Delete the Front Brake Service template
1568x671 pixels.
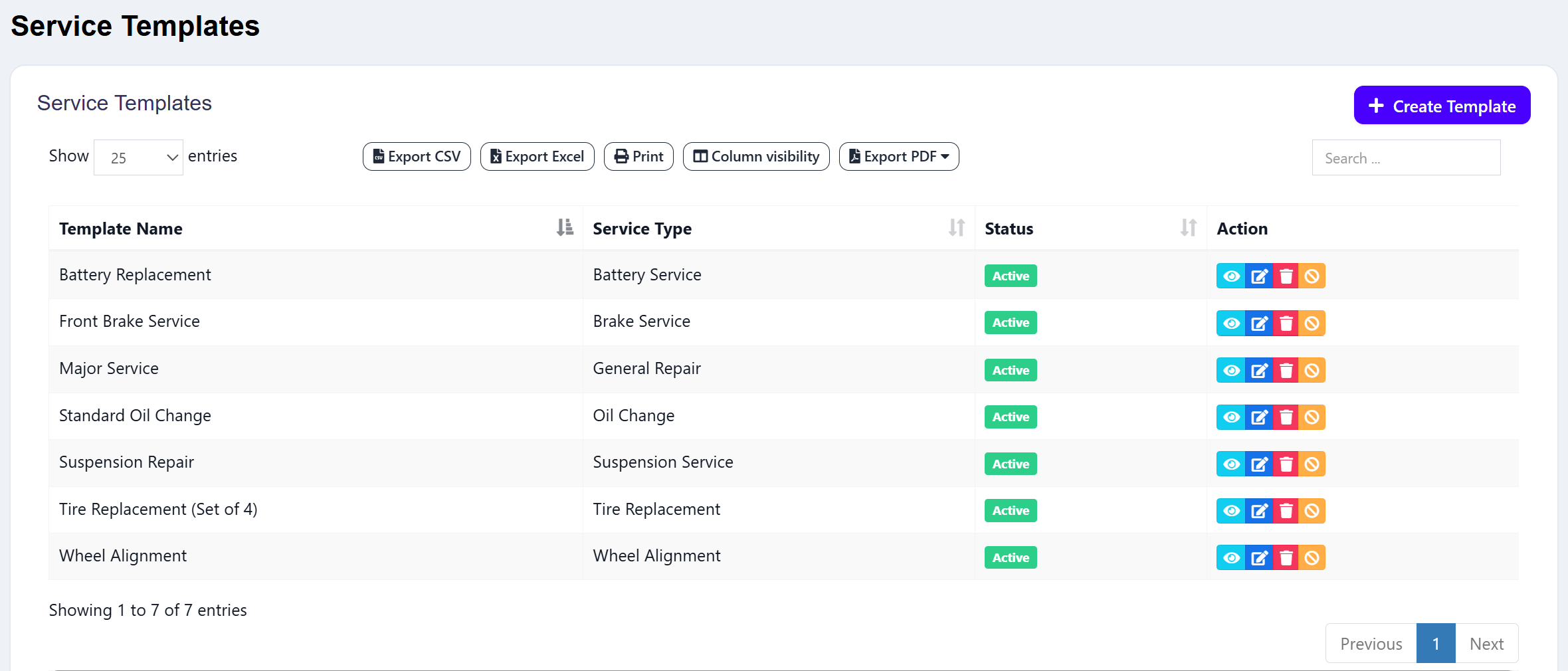click(1286, 324)
